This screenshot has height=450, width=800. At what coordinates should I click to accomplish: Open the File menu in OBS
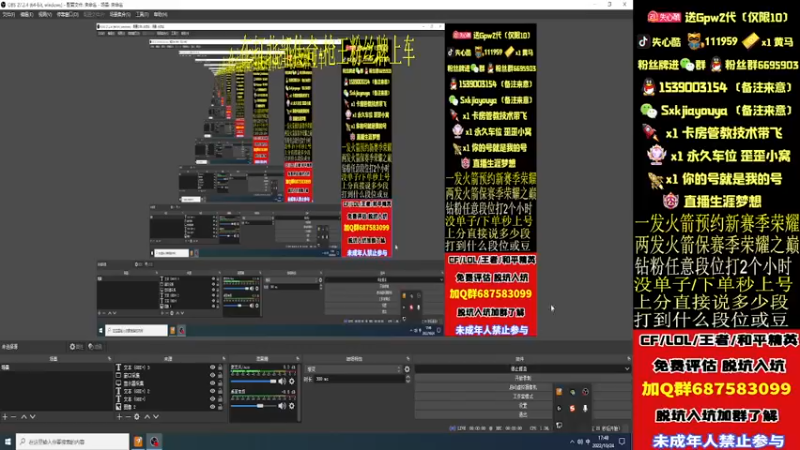coord(9,15)
